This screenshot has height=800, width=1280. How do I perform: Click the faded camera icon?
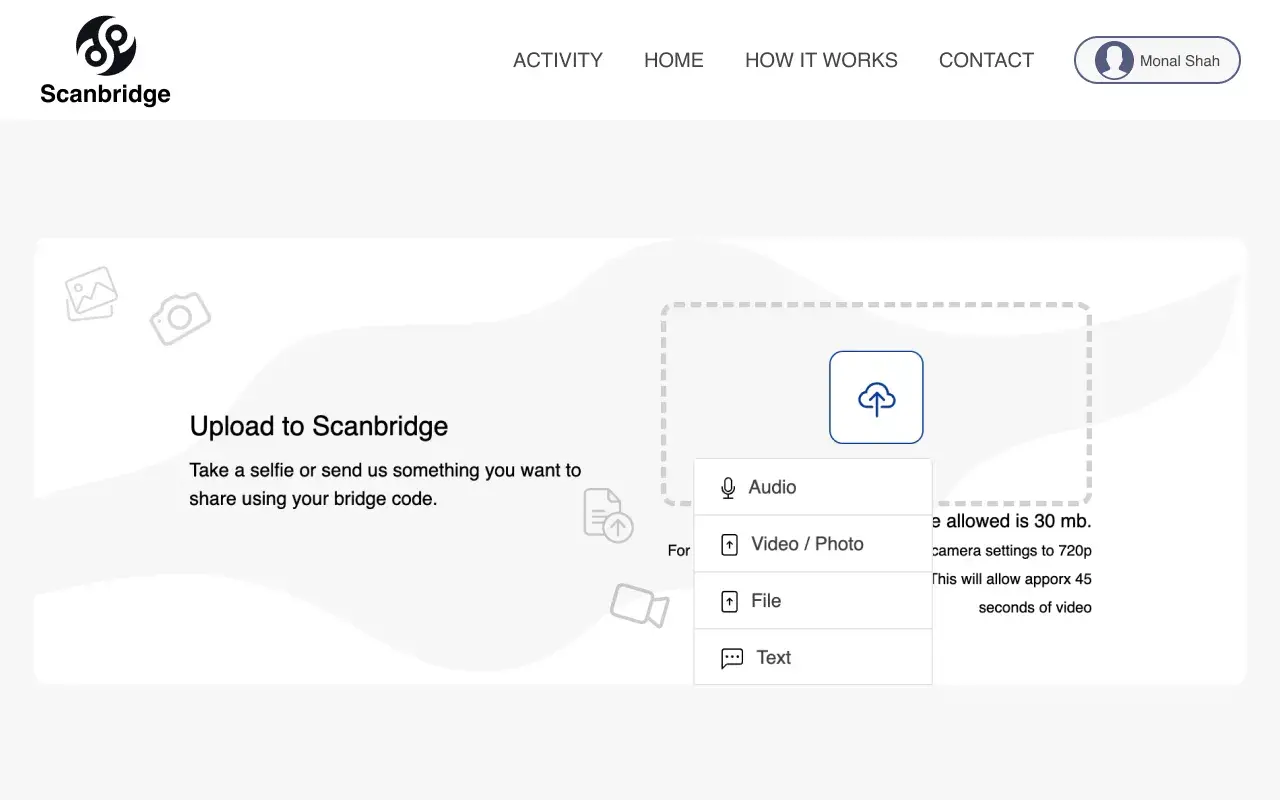[180, 318]
